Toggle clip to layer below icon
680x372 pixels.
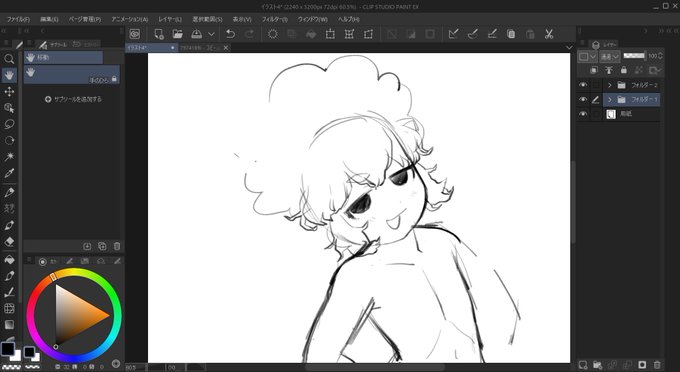(594, 70)
